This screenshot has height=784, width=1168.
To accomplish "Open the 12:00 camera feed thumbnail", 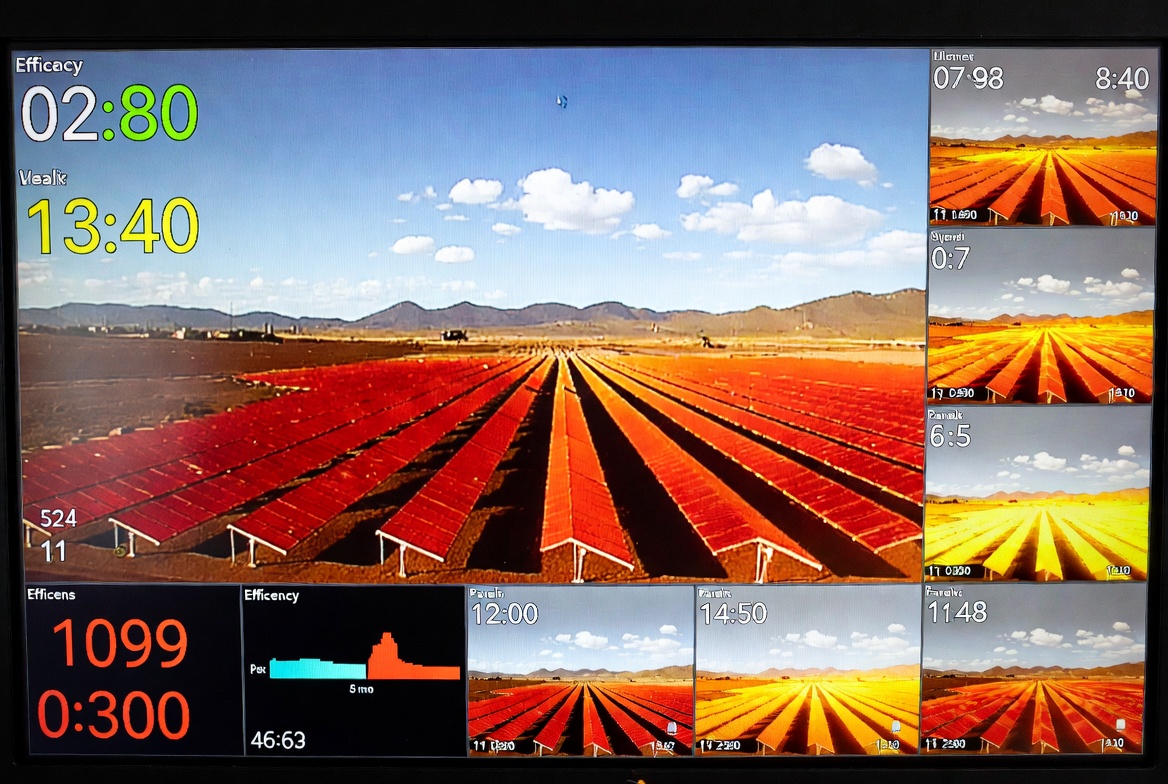I will (x=580, y=670).
